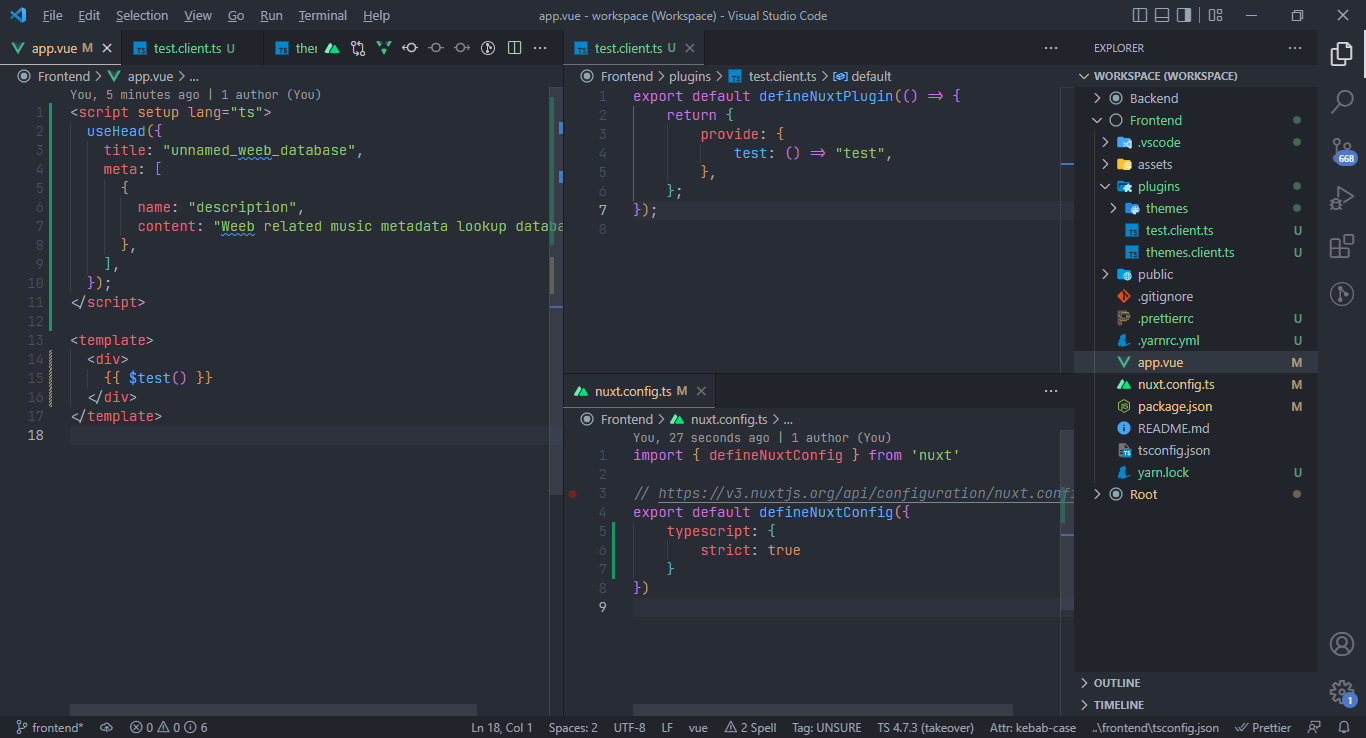Open Customize Layout icon in title bar
Screen dimensions: 1366x738
point(1215,15)
